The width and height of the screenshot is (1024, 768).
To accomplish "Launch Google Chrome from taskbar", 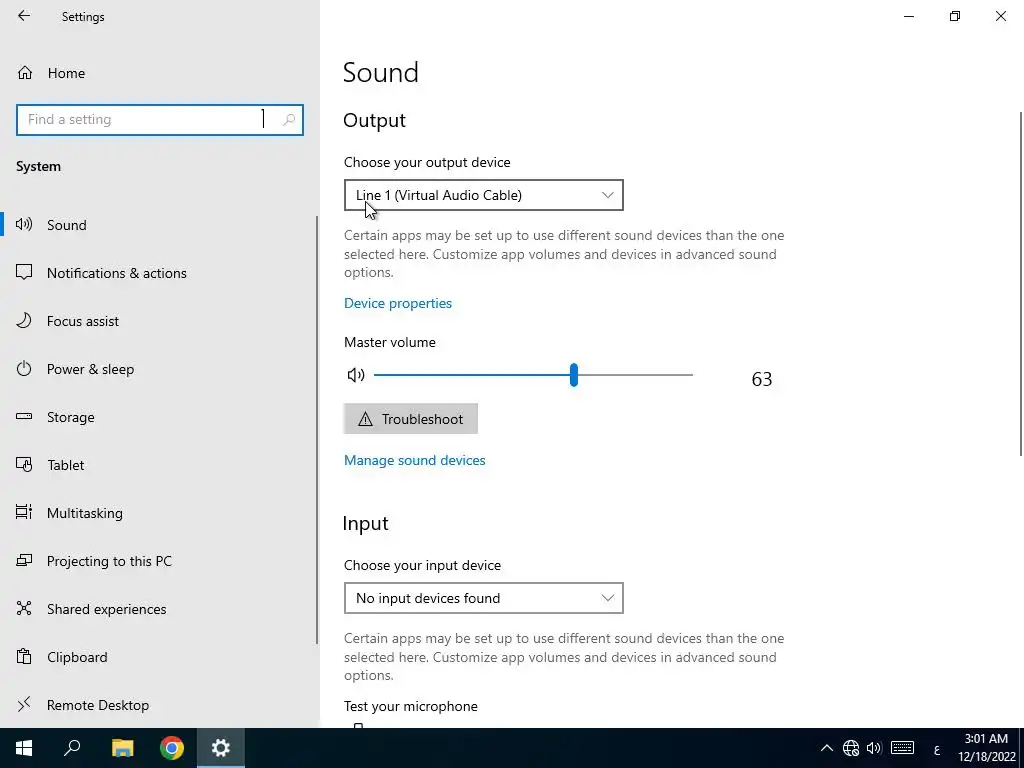I will coord(172,748).
